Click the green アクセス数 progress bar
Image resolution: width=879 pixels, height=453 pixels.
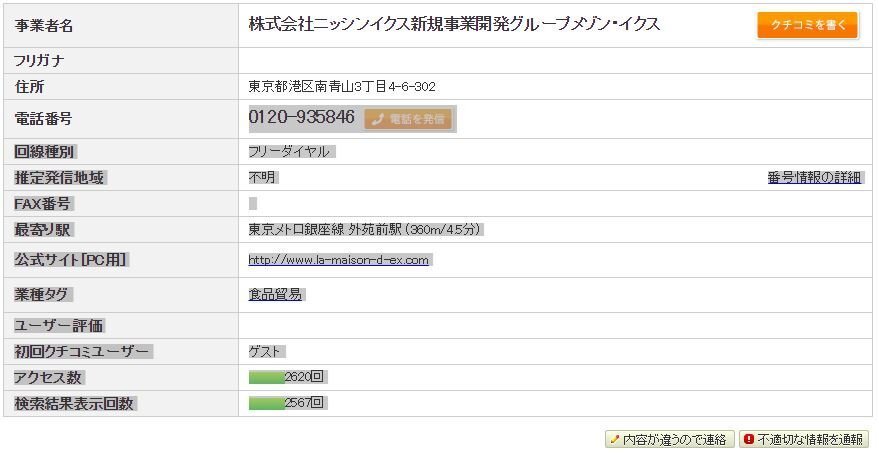coord(267,377)
